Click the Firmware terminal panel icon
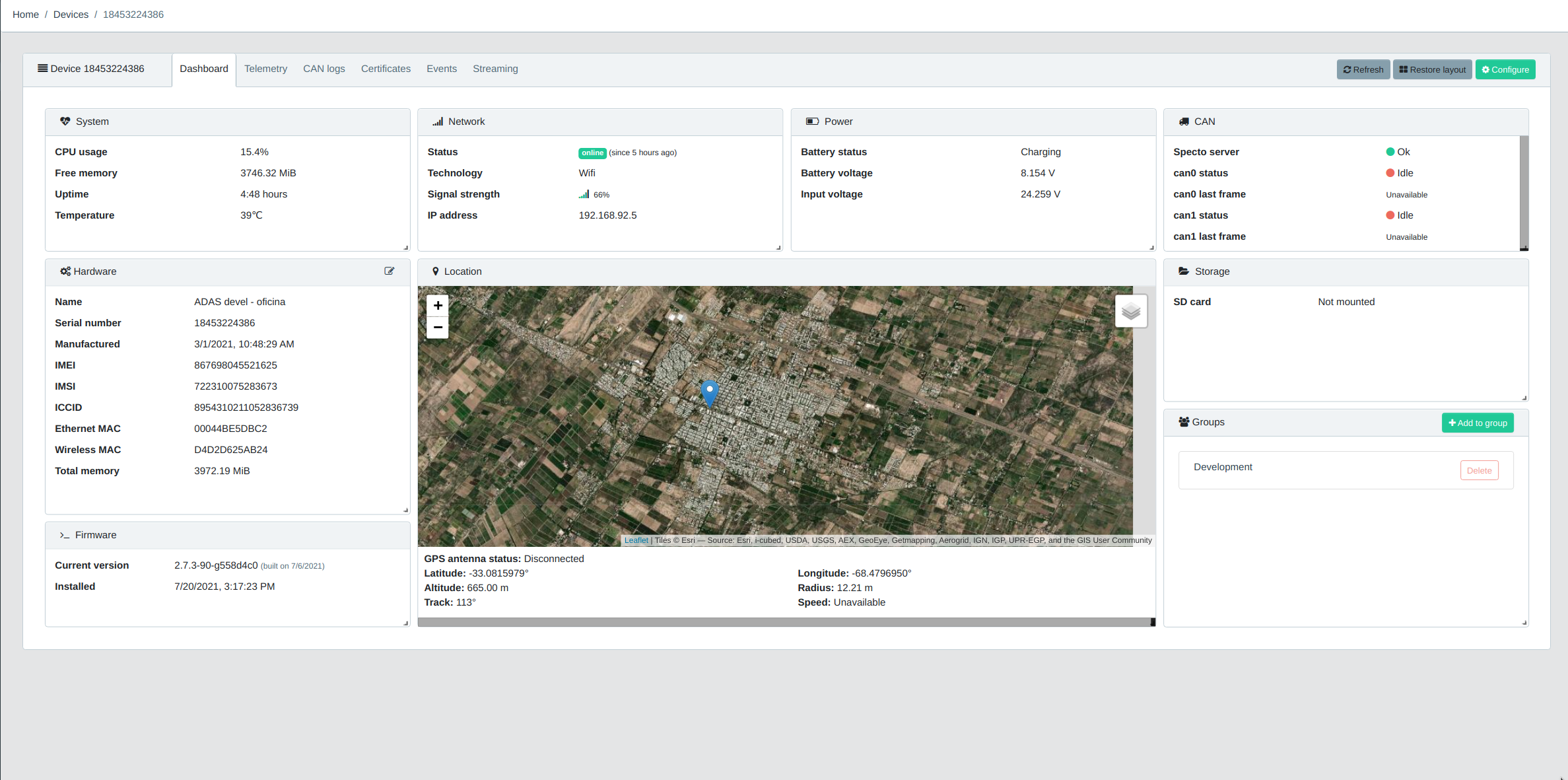 (65, 535)
